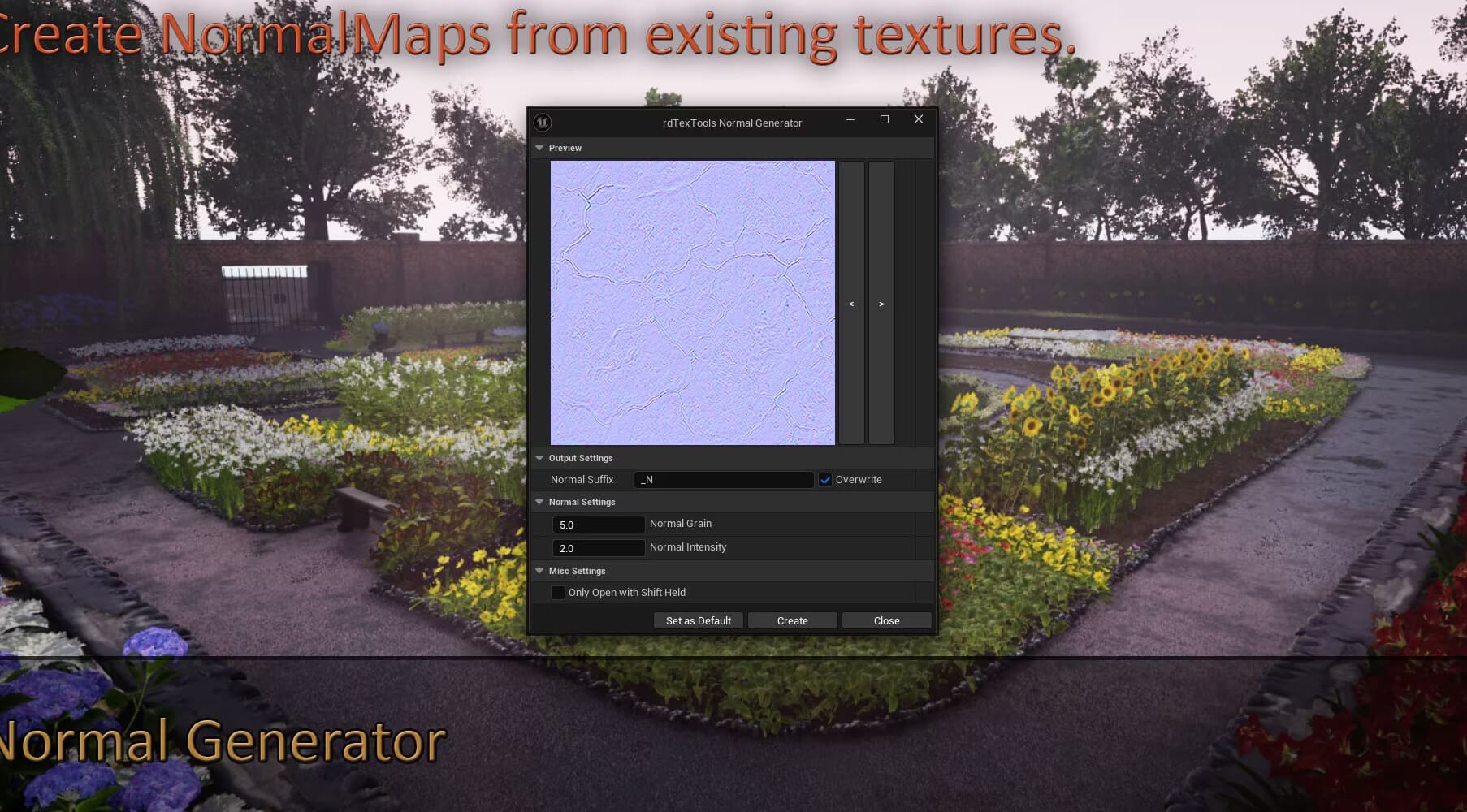1467x812 pixels.
Task: Click the Close button at bottom
Action: (x=887, y=620)
